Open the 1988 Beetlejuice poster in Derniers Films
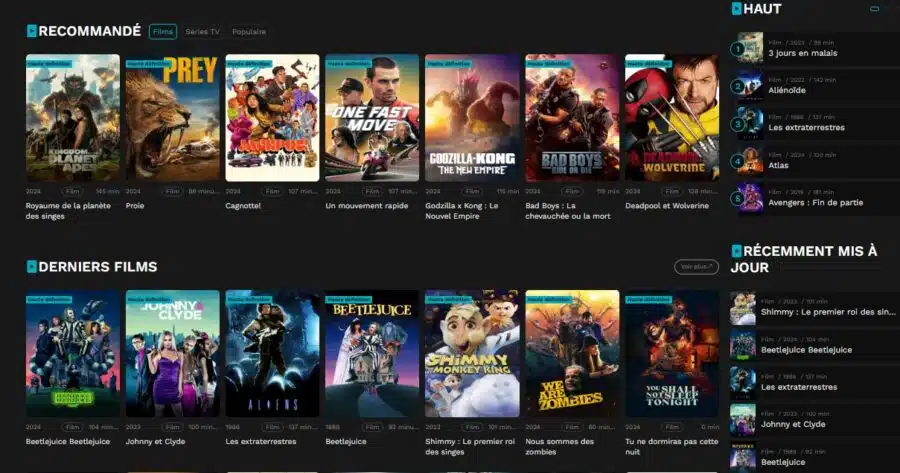Image resolution: width=900 pixels, height=473 pixels. [x=373, y=354]
